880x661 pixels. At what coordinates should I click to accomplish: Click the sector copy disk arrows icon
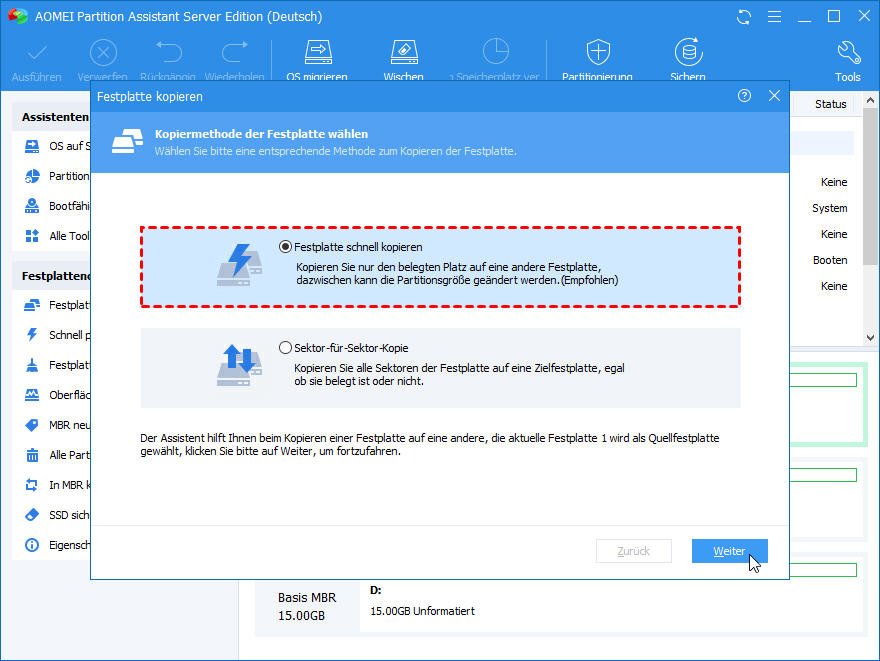[x=240, y=366]
